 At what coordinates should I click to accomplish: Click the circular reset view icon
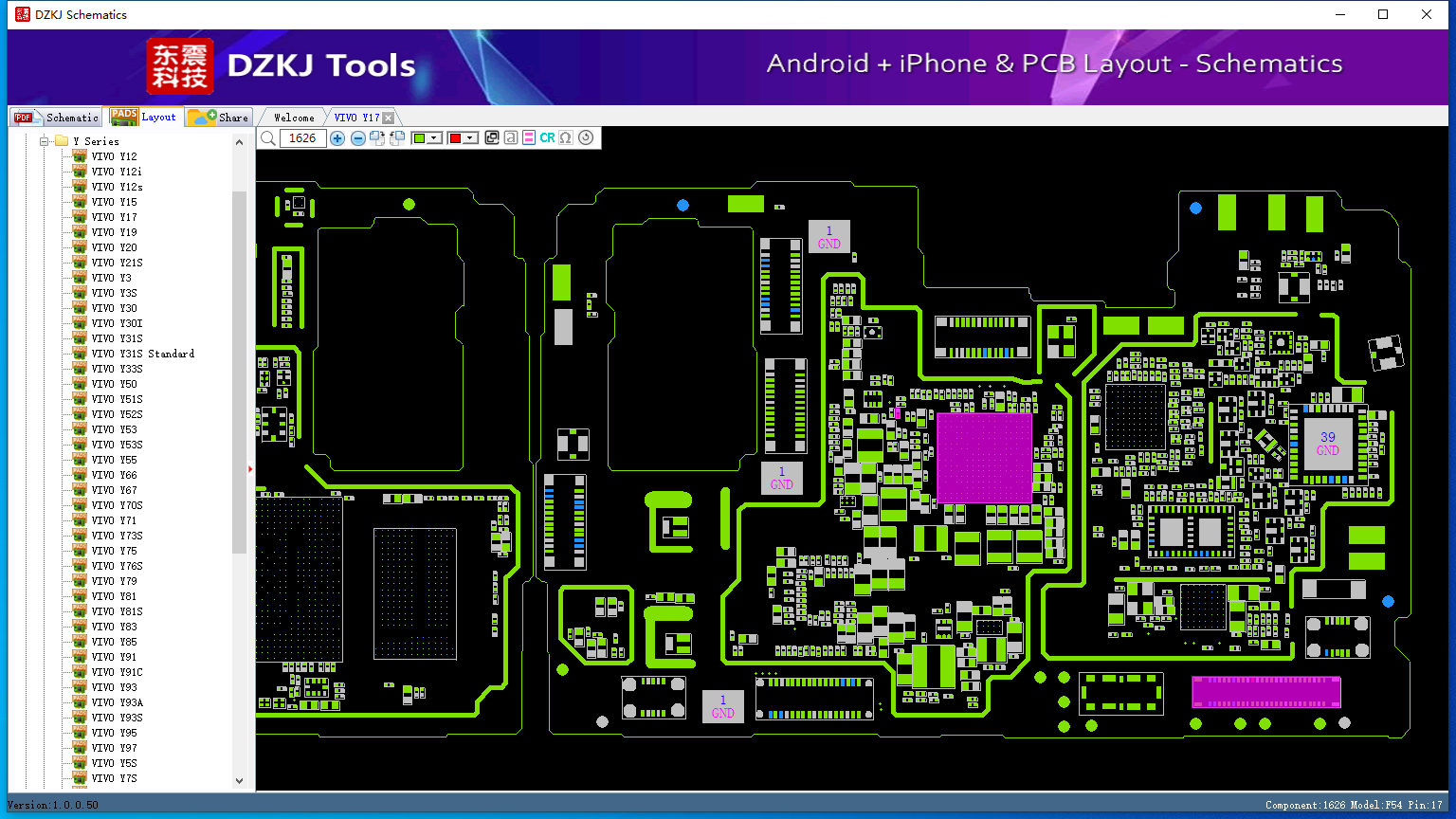(586, 138)
